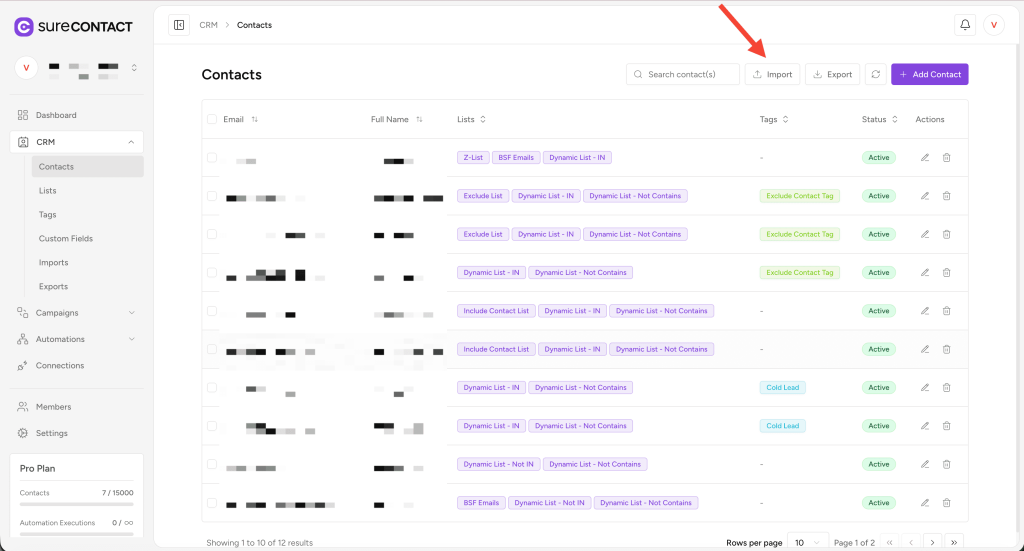Click the Add Contact button
This screenshot has width=1024, height=551.
(929, 74)
